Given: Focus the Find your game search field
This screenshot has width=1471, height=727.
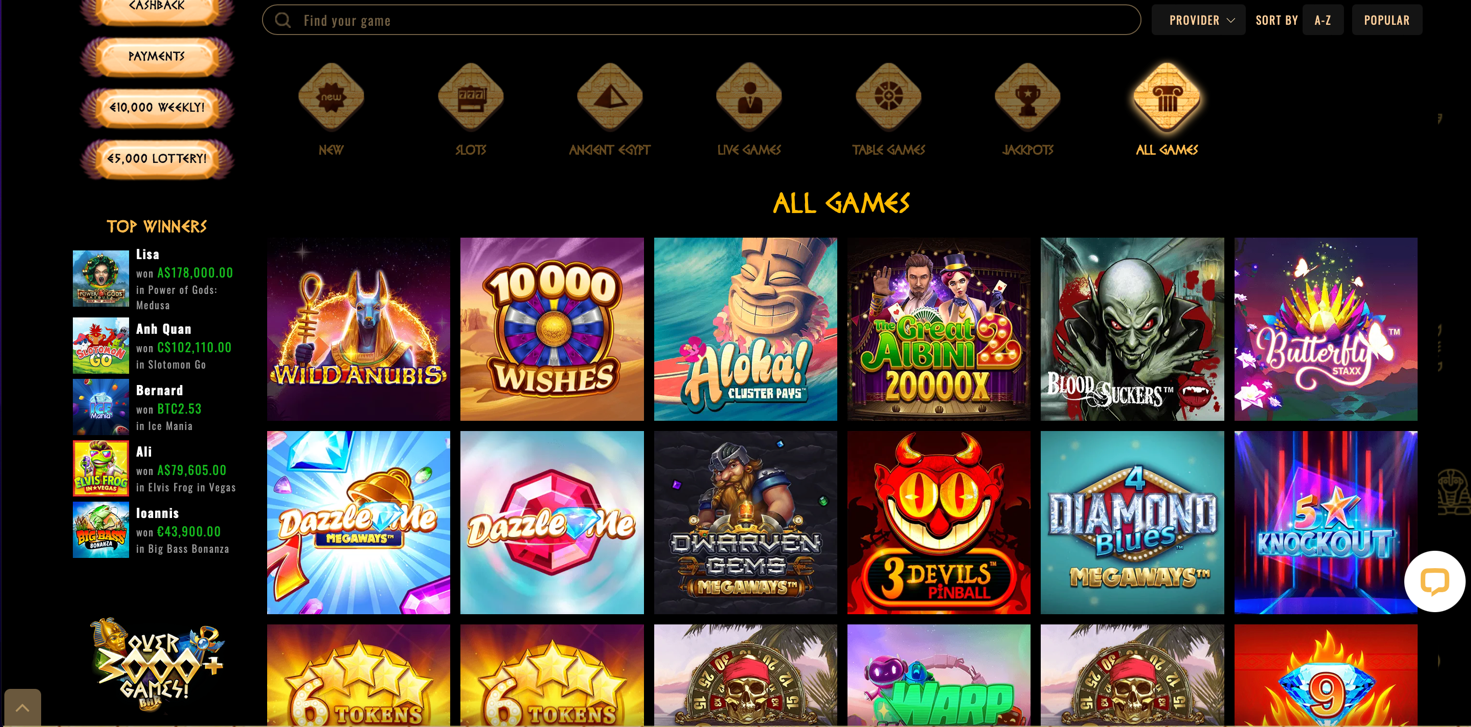Looking at the screenshot, I should pyautogui.click(x=701, y=20).
